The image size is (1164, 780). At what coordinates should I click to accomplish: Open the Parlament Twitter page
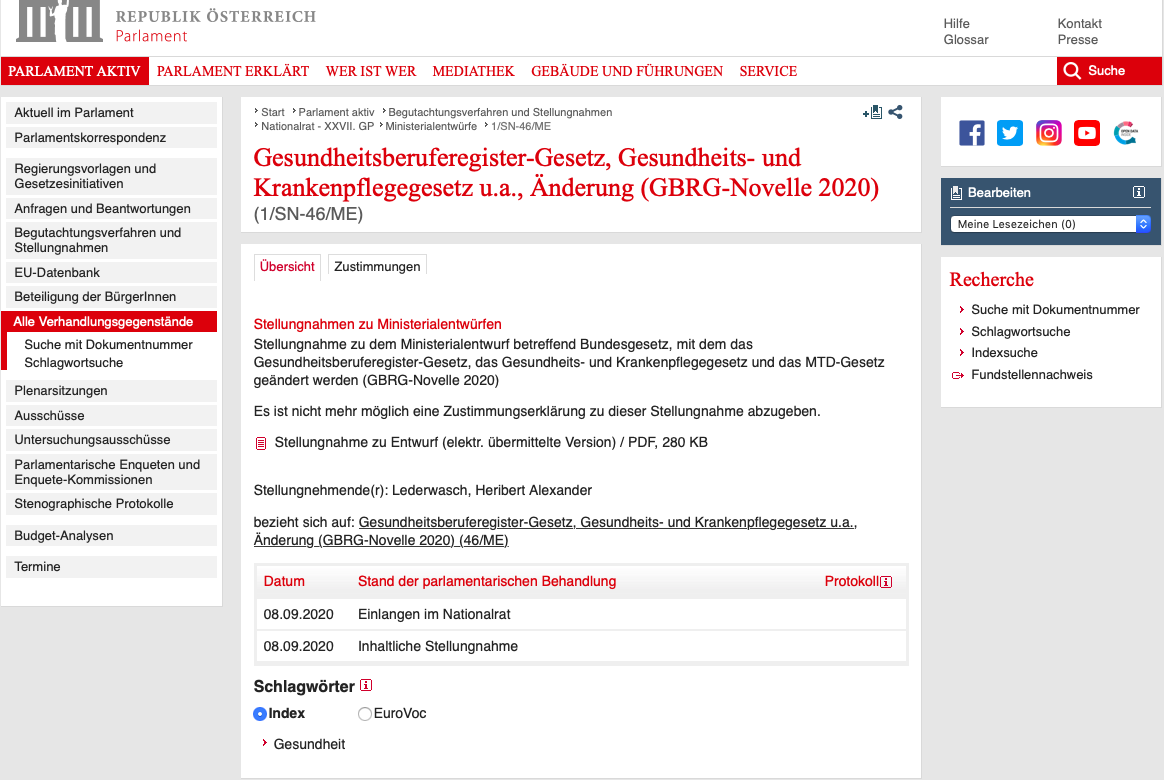point(1010,133)
